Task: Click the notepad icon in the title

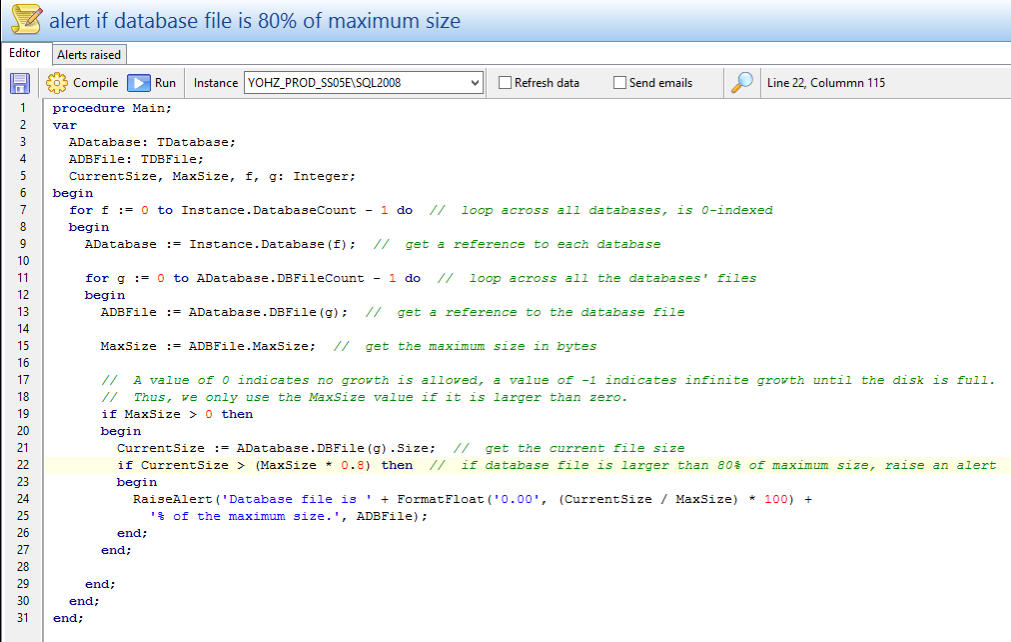Action: pos(25,19)
